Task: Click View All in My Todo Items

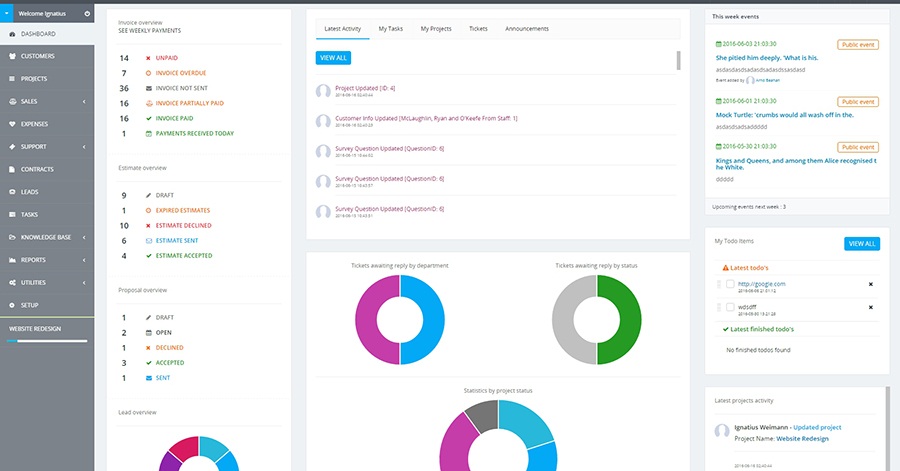Action: (861, 243)
